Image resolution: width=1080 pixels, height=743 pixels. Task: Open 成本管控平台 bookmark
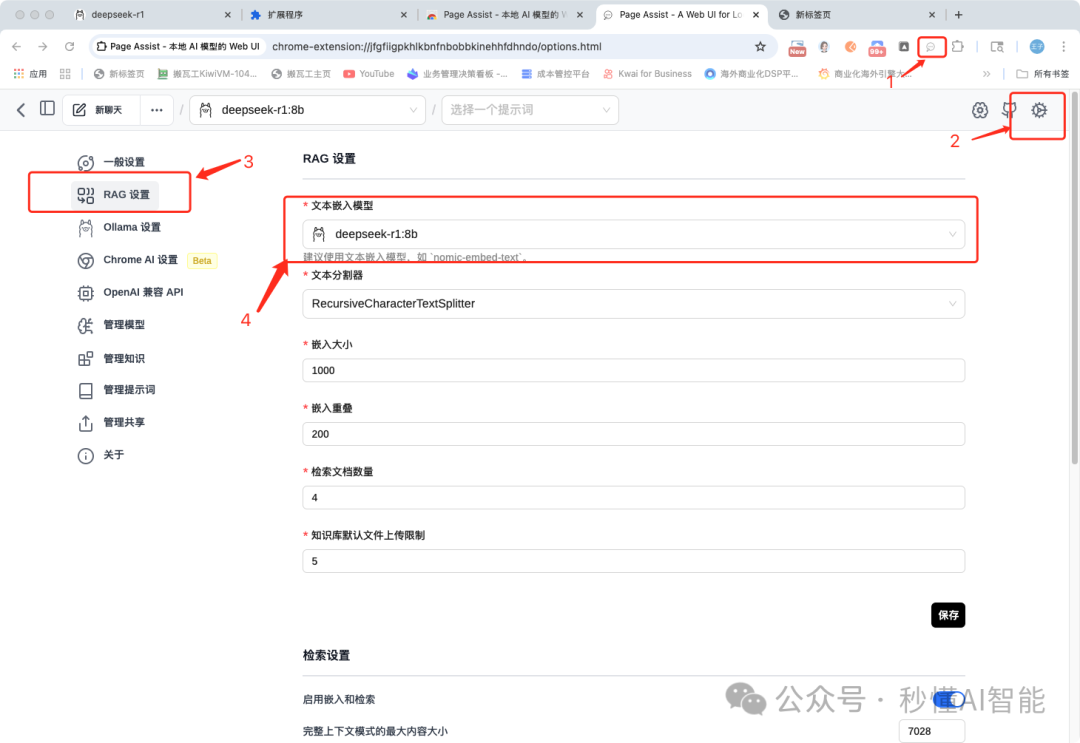555,74
